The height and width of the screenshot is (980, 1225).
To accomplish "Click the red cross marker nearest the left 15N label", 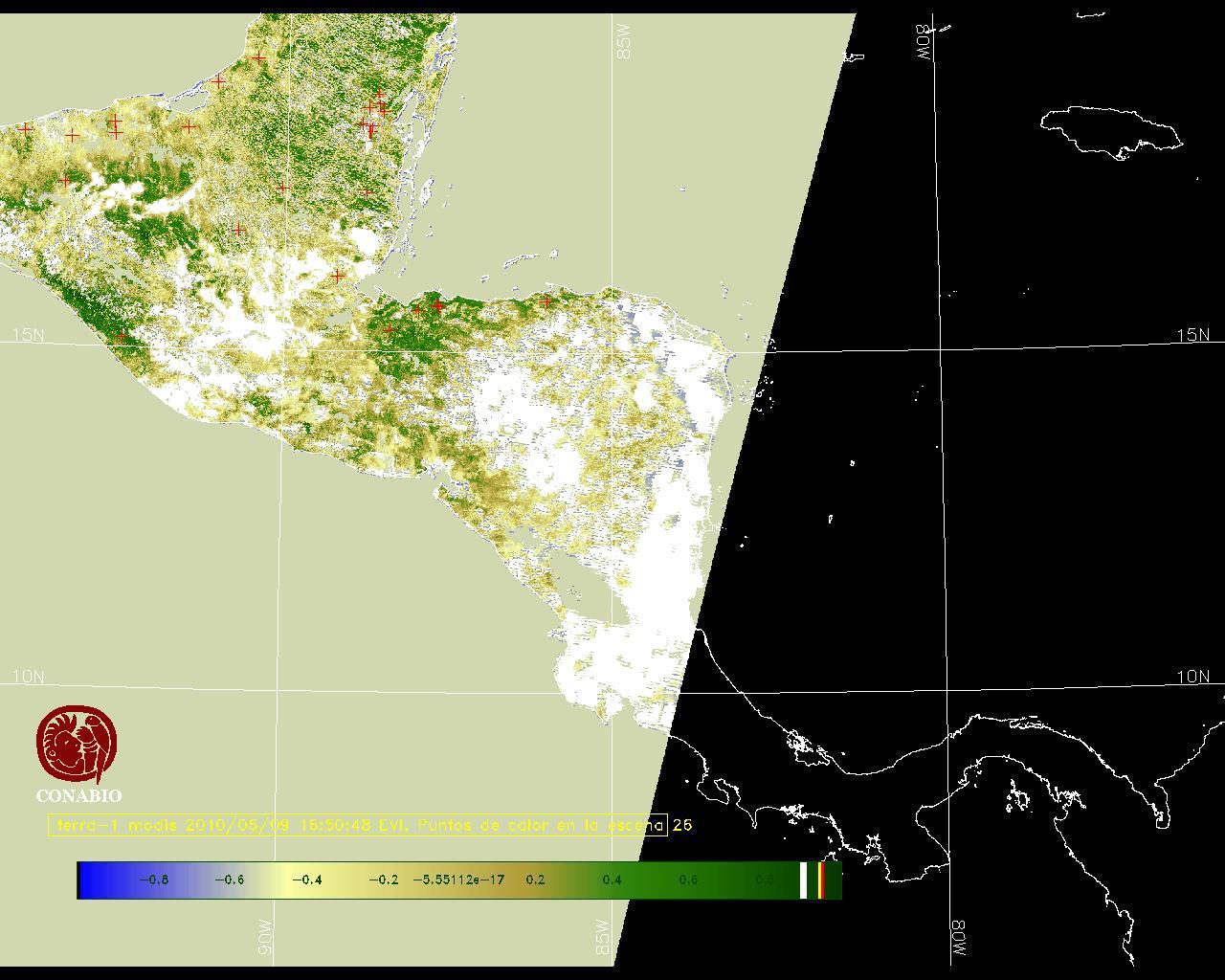I will click(120, 336).
